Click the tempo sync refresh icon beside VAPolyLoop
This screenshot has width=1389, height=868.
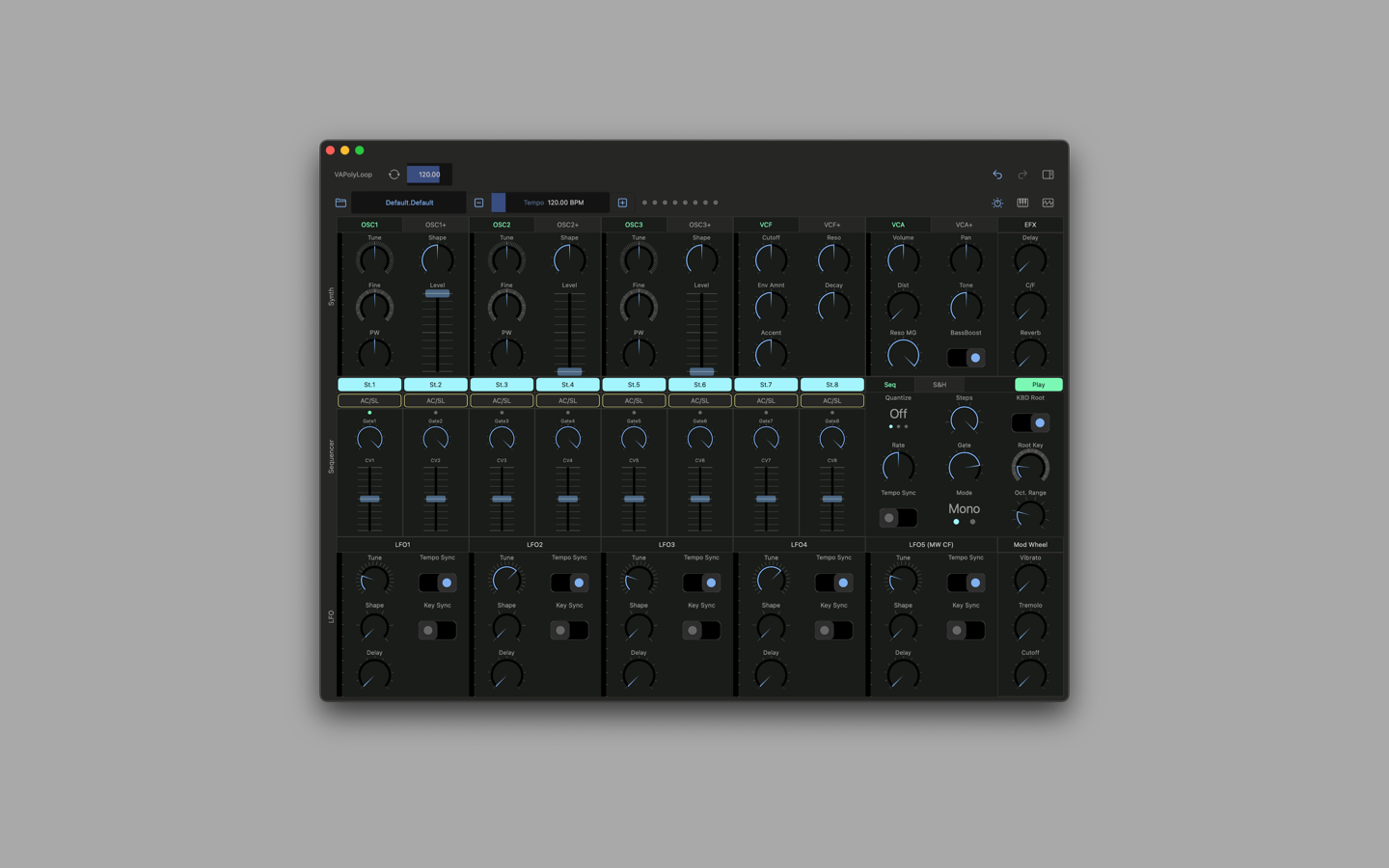(394, 175)
